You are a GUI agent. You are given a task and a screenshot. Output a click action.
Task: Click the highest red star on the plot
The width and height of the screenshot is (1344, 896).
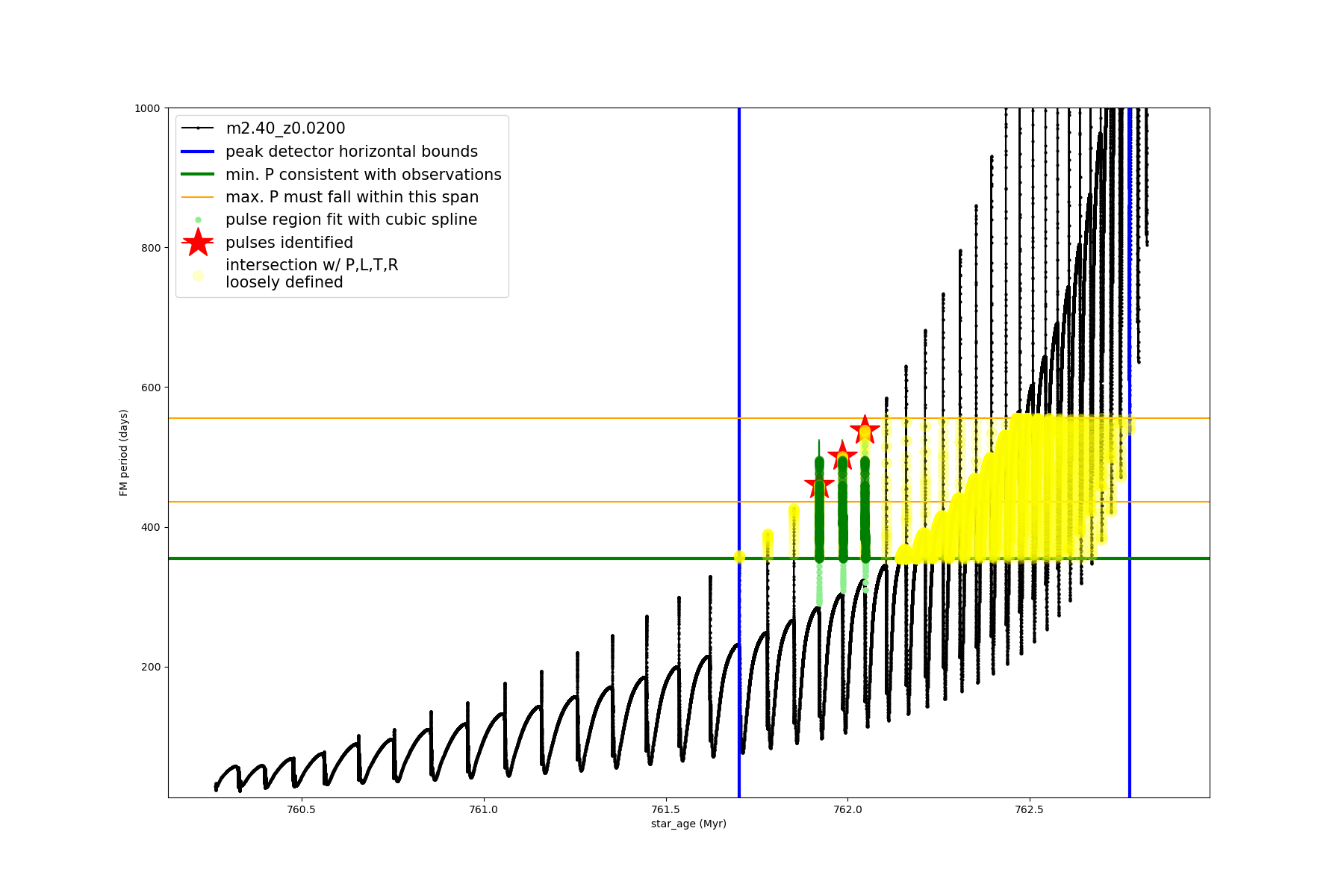pos(865,429)
